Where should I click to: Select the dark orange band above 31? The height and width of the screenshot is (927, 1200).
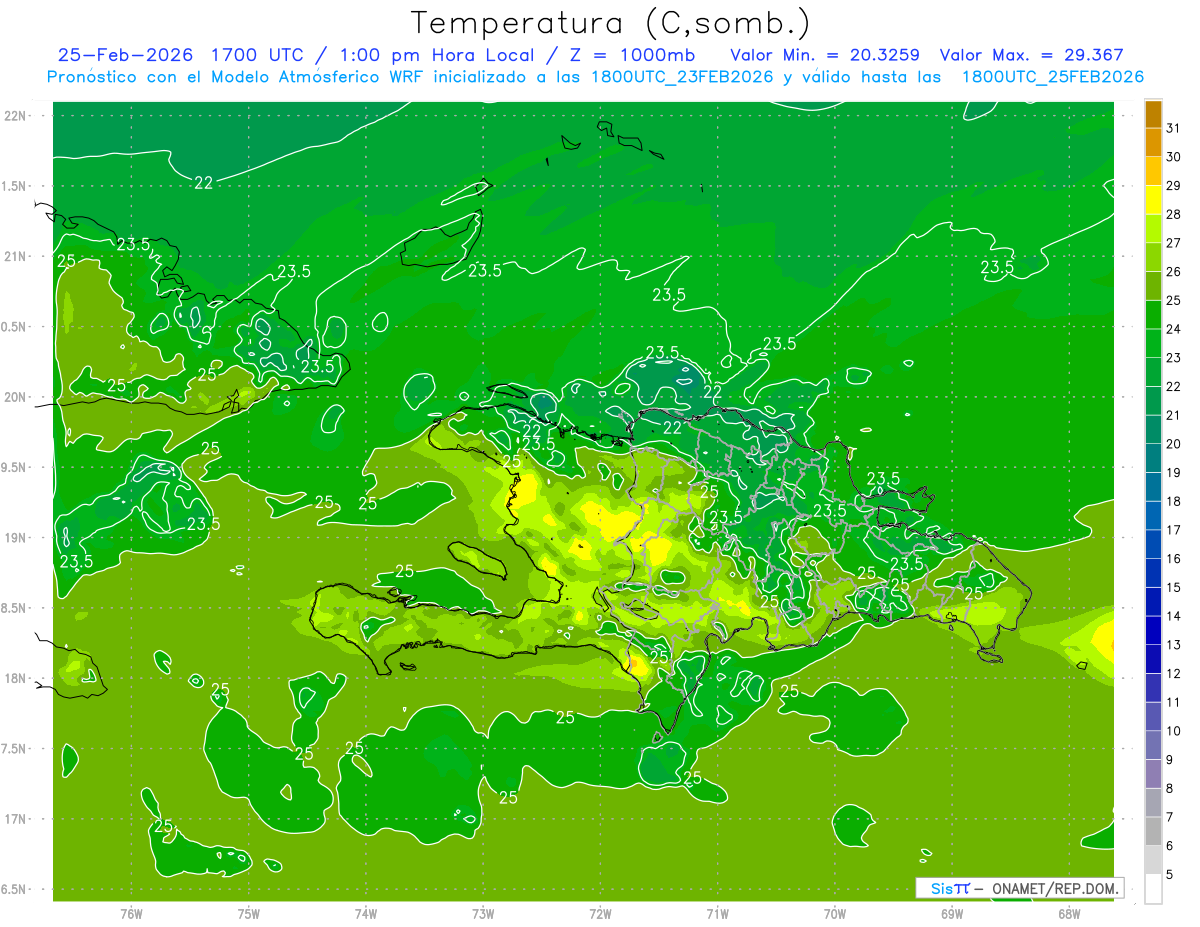[1153, 115]
